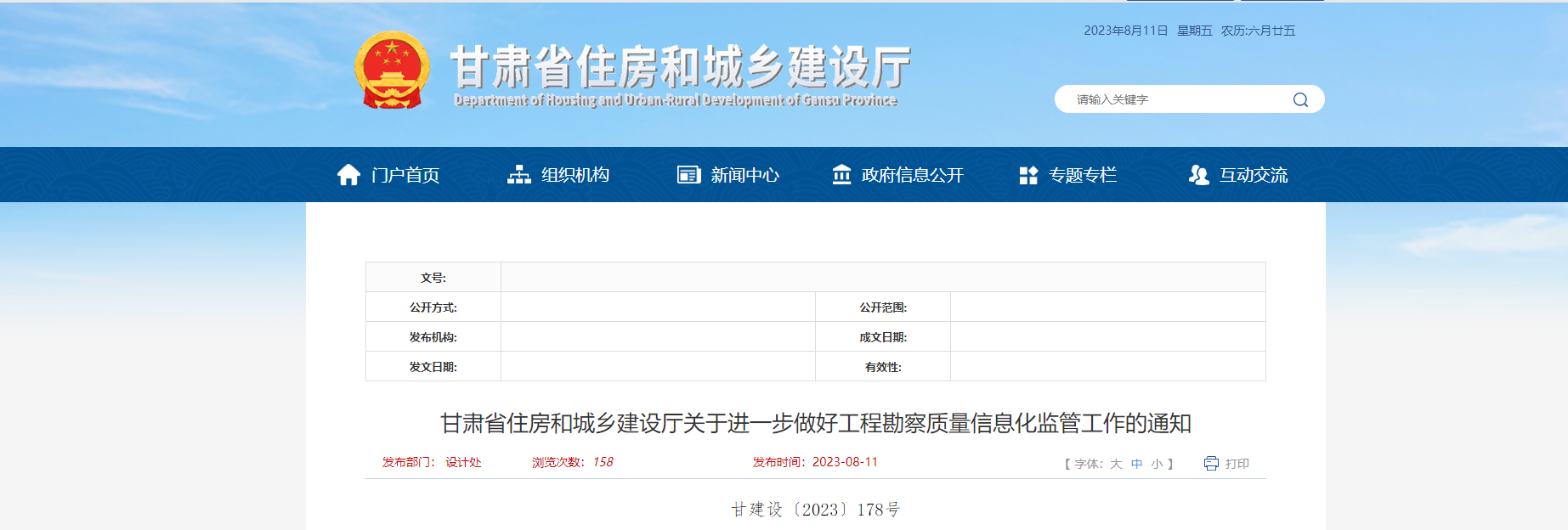The image size is (1568, 530).
Task: Select 专题专栏 in navigation bar
Action: (1083, 175)
